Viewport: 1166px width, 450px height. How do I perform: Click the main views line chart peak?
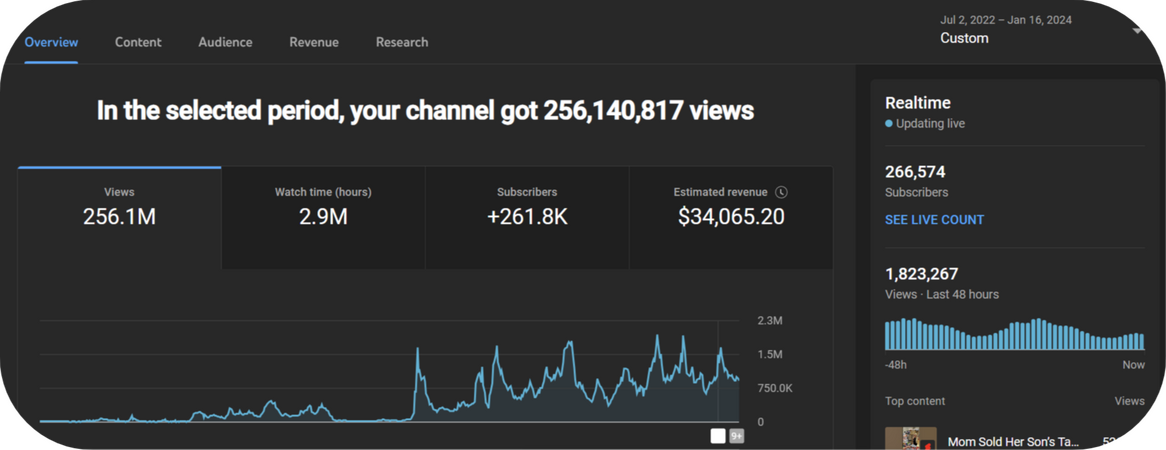657,337
